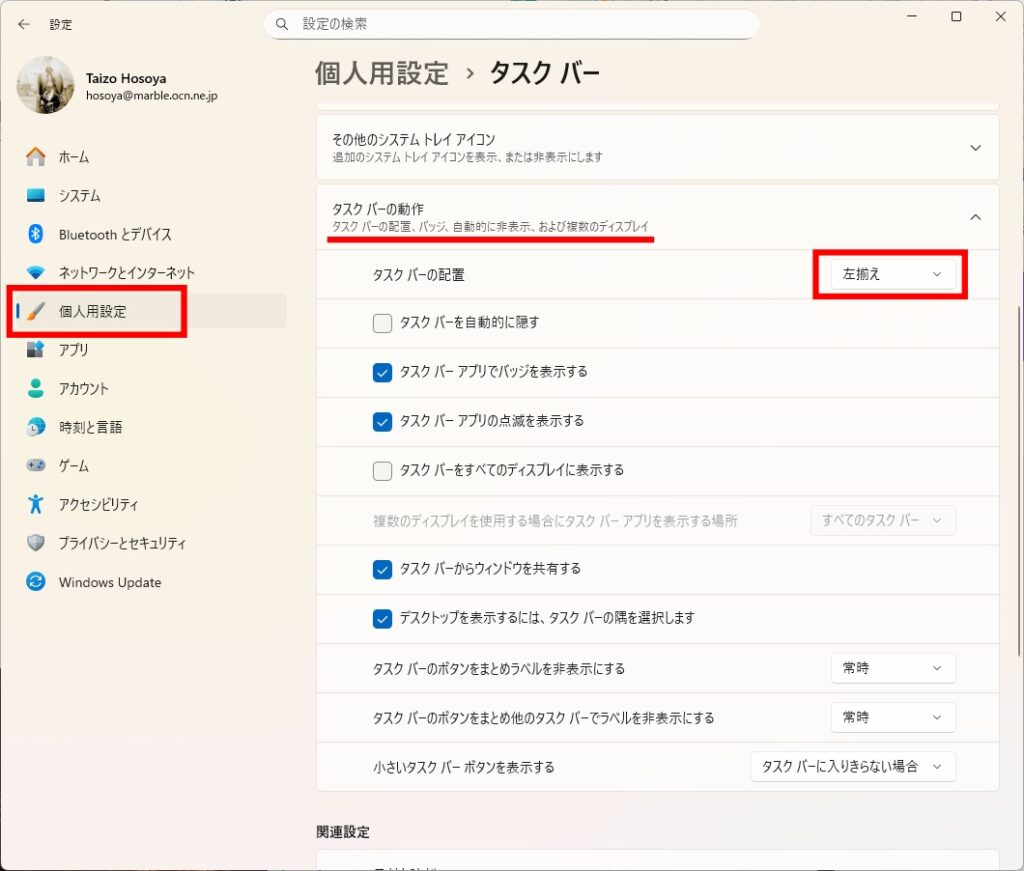
Task: Select 時刻と言語 in the sidebar
Action: click(x=90, y=427)
